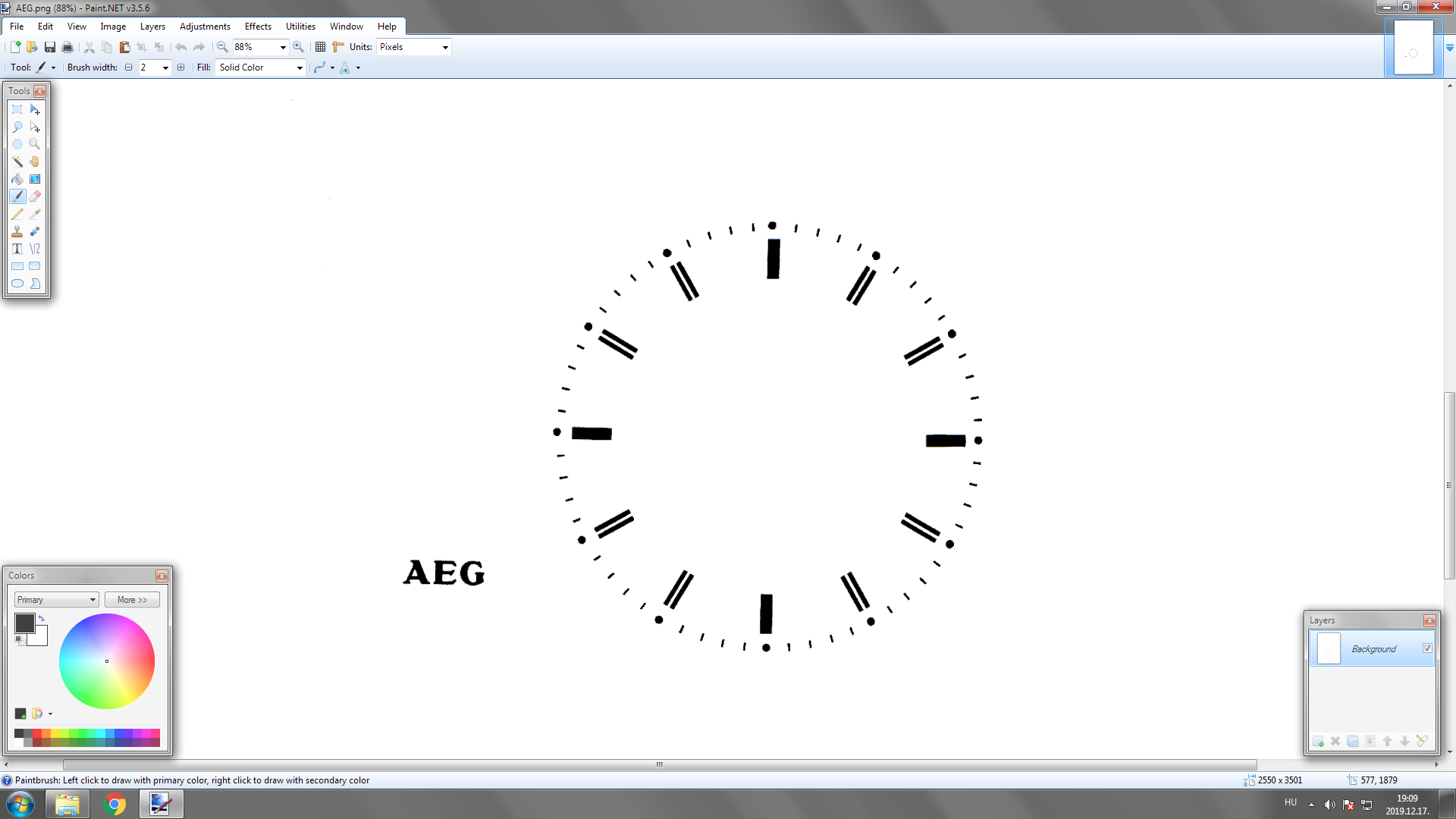Select the Magic Wand tool
Screen dimensions: 1456x819
tap(17, 162)
